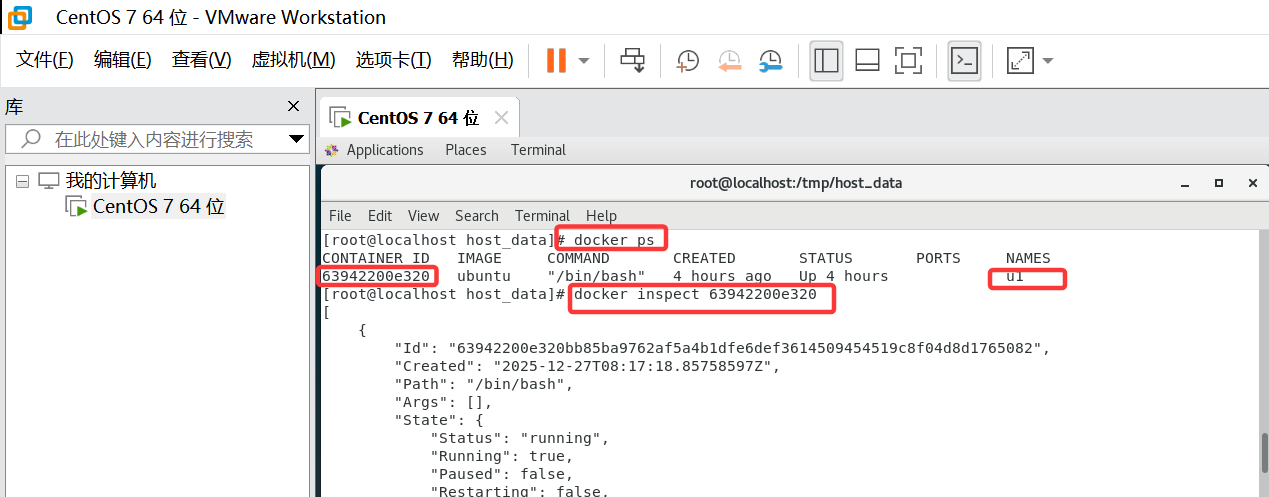Open the terminal Help menu

pos(601,216)
